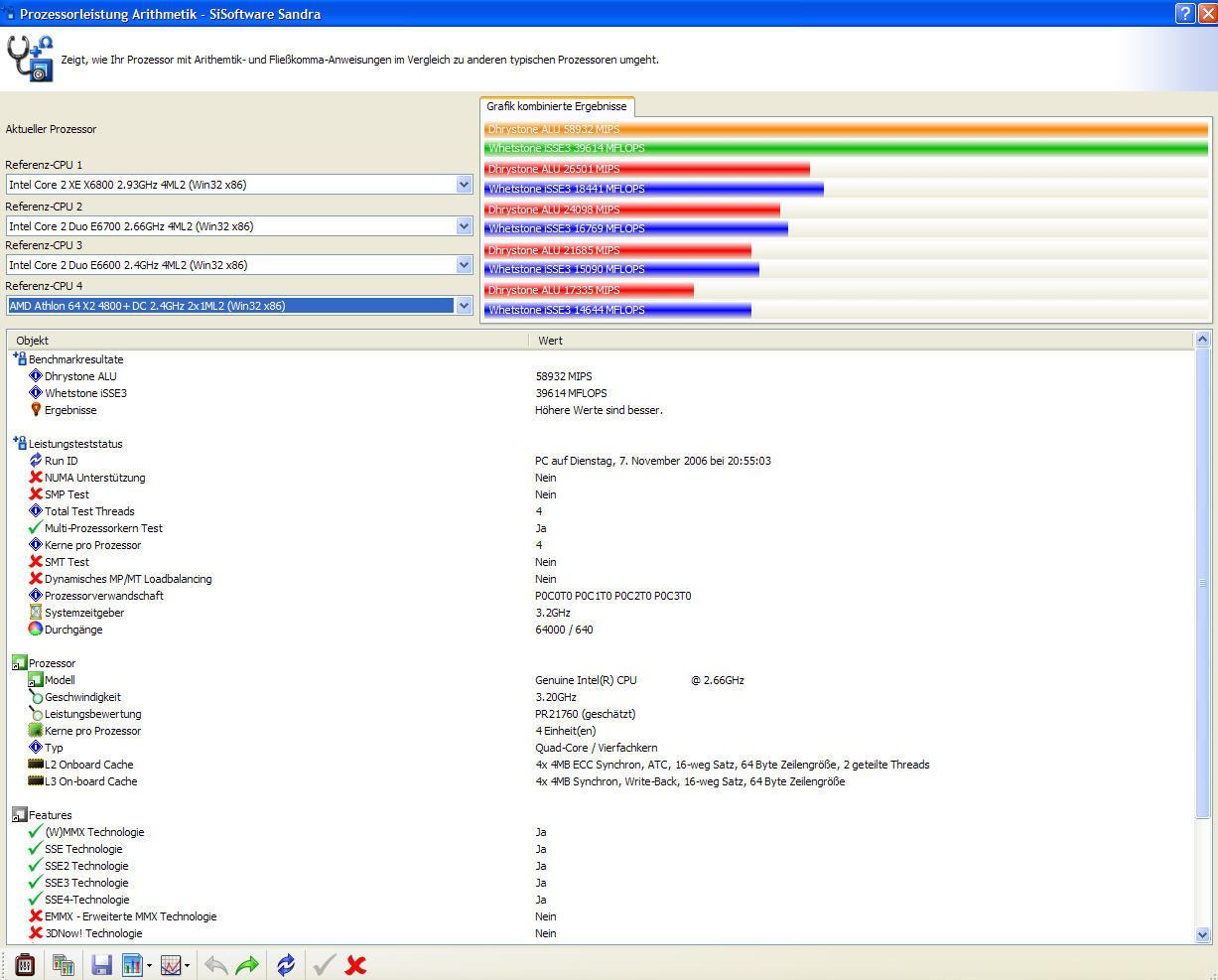This screenshot has height=980, width=1218.
Task: Click the value 58932 MIPS in Wert column
Action: pyautogui.click(x=564, y=376)
